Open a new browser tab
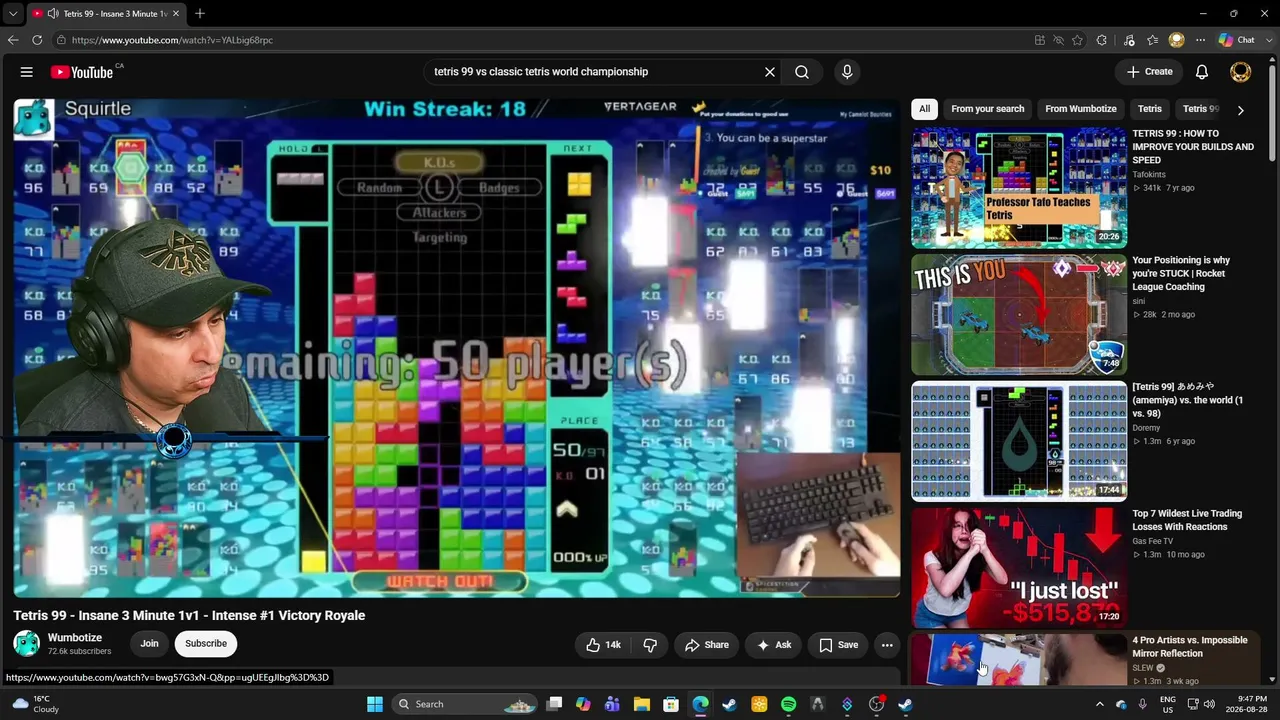The image size is (1280, 720). (x=200, y=14)
